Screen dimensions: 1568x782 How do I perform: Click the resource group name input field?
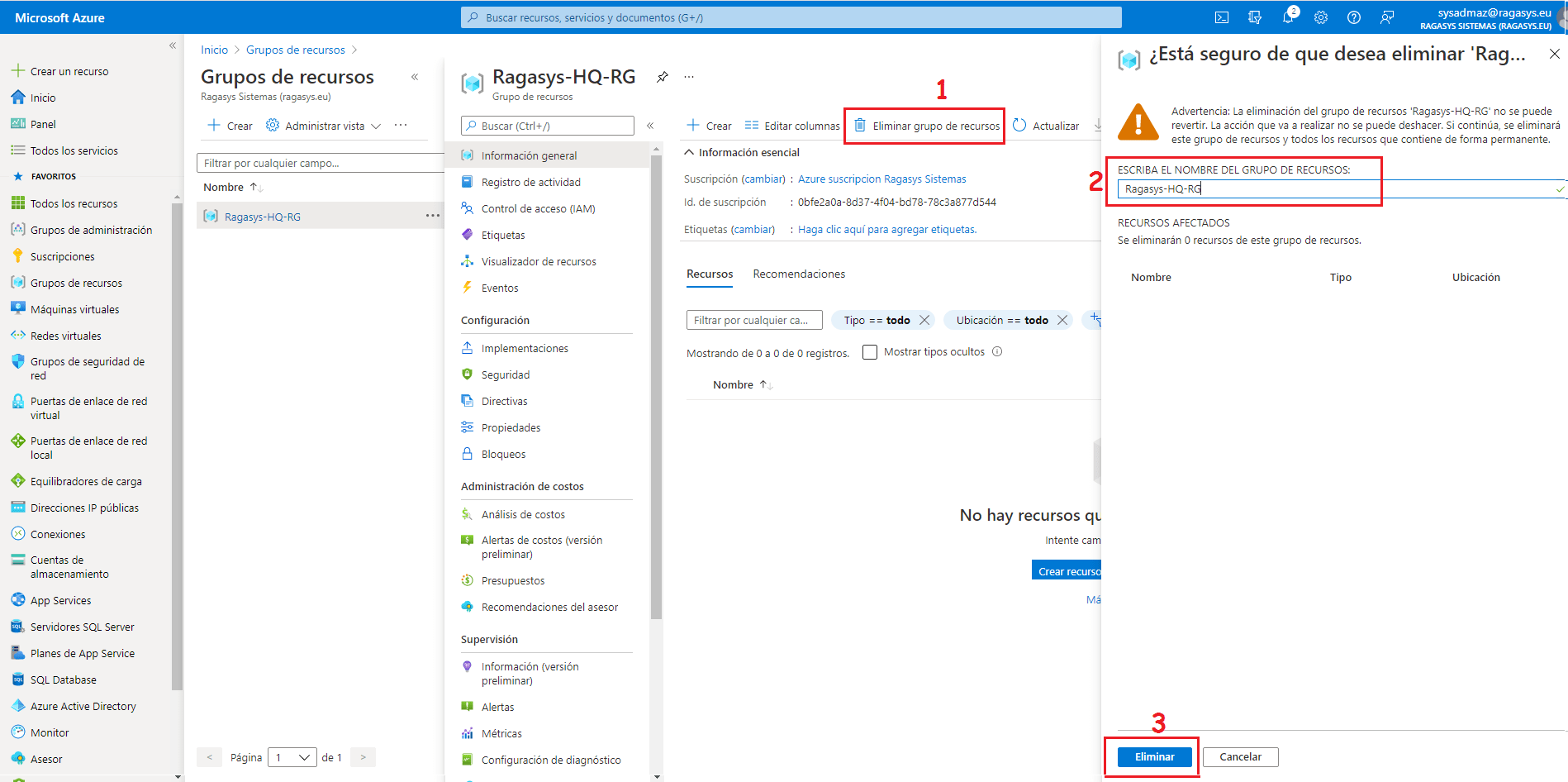[1341, 189]
